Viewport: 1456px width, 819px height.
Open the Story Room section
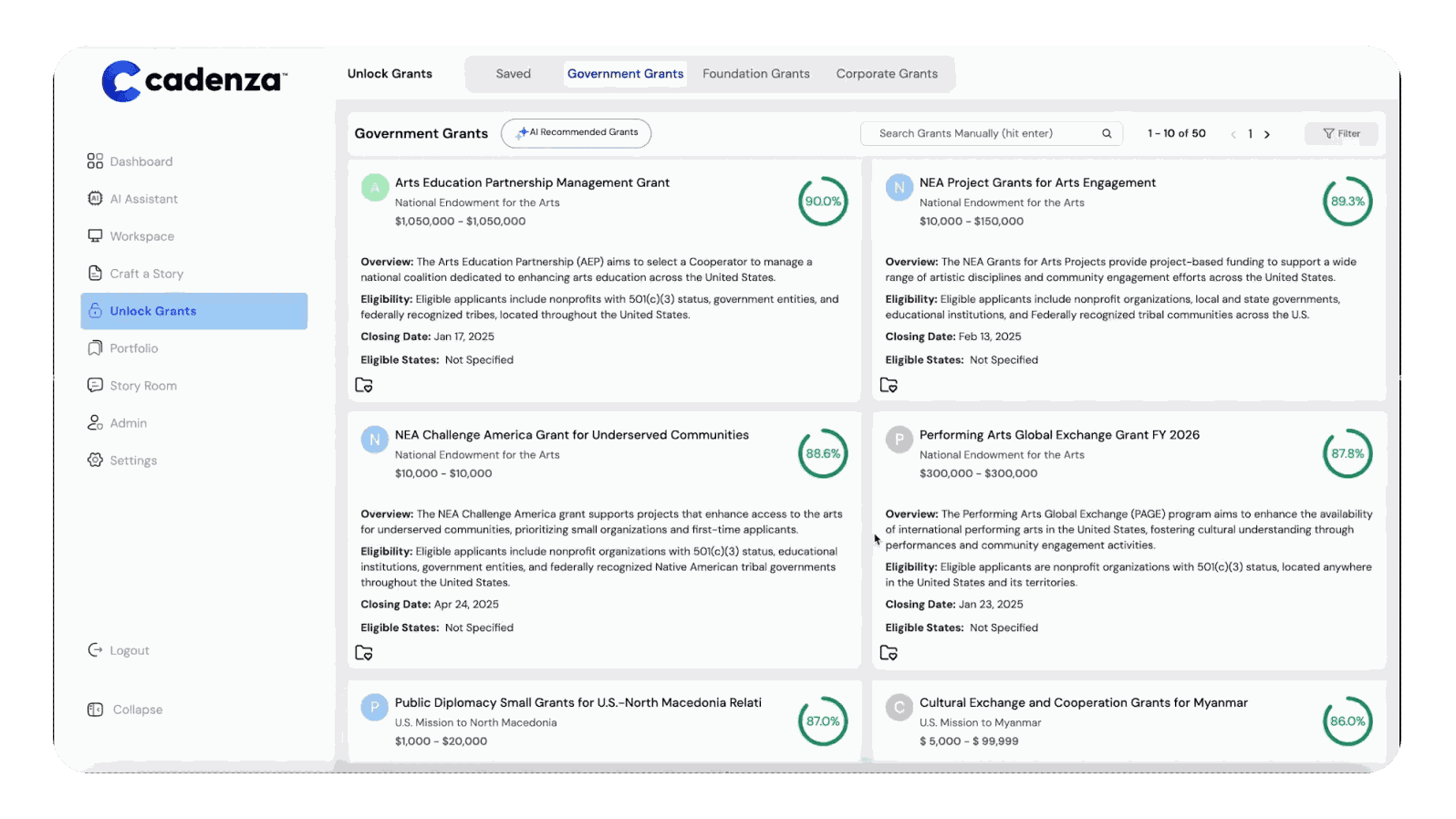point(131,386)
